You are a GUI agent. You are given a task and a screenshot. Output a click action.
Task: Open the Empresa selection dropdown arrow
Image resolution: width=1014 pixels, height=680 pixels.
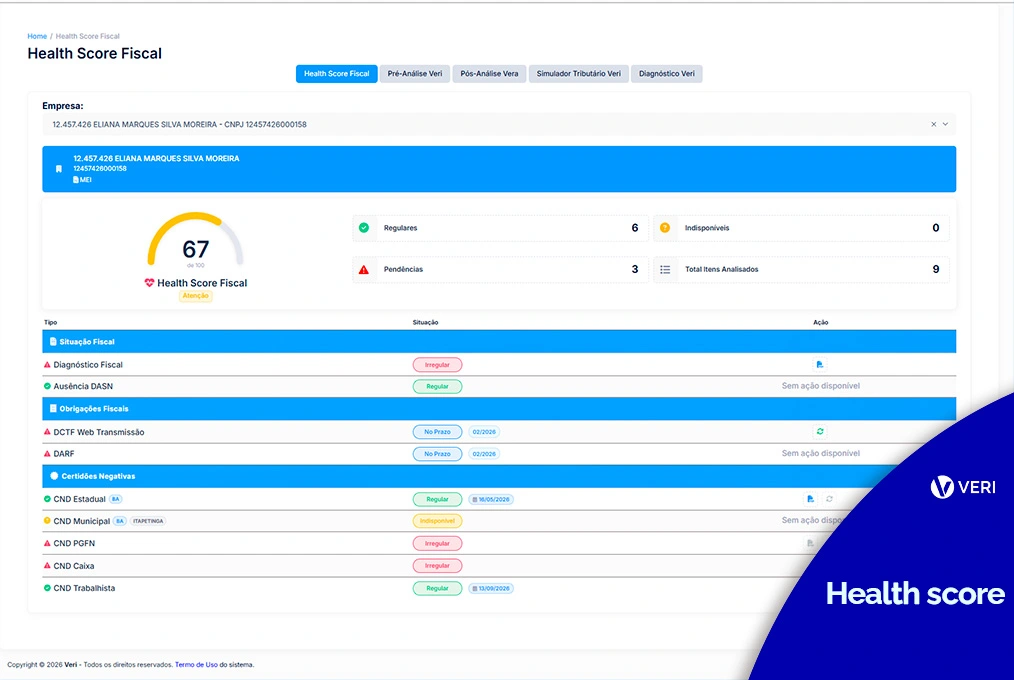945,124
